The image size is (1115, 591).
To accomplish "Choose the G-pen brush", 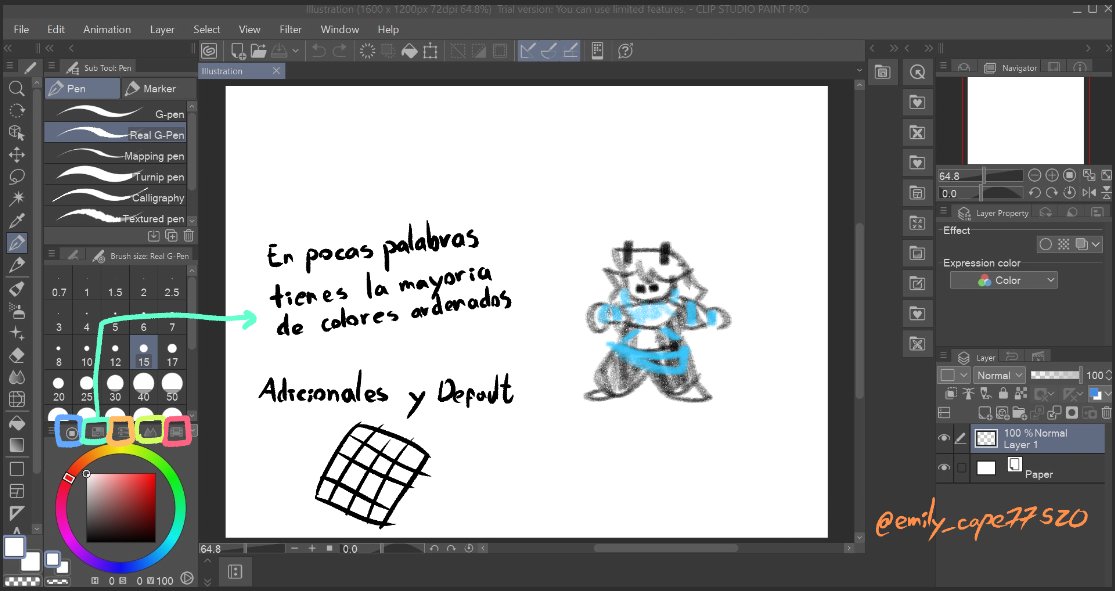I will [116, 113].
